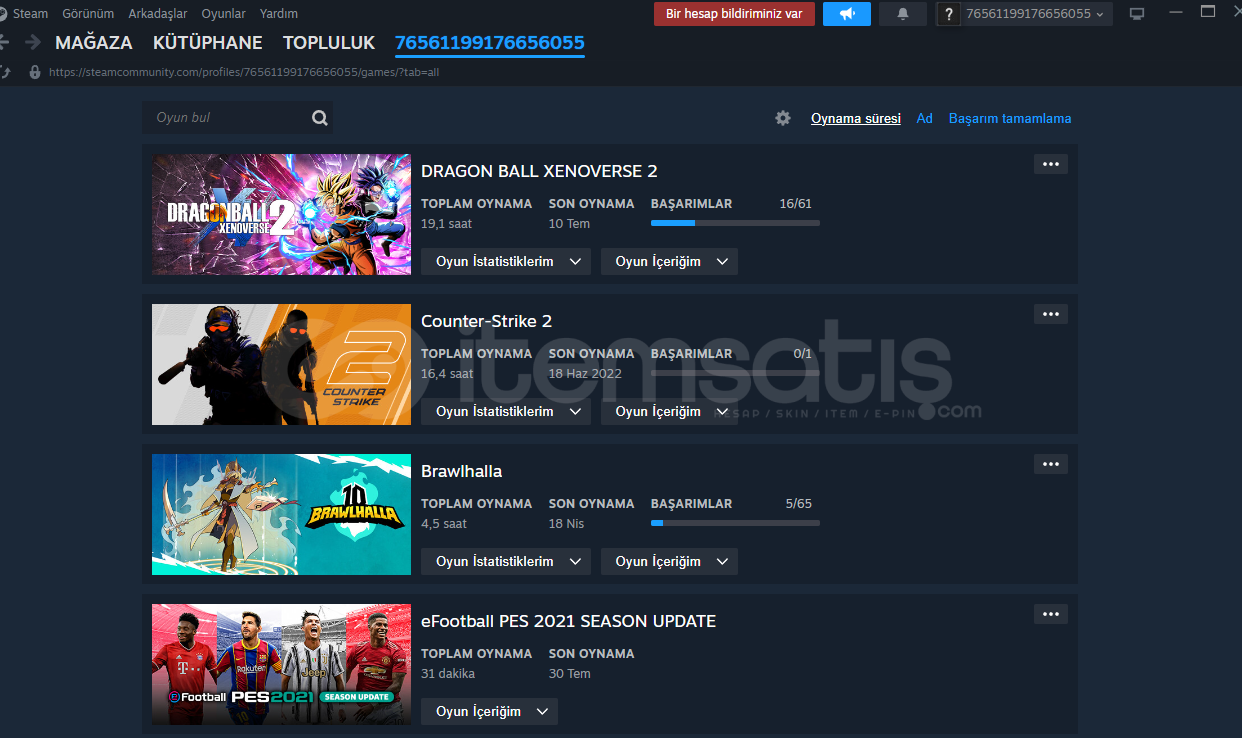Click the Counter-Strike 2 achievements progress bar
This screenshot has width=1242, height=738.
tap(735, 373)
